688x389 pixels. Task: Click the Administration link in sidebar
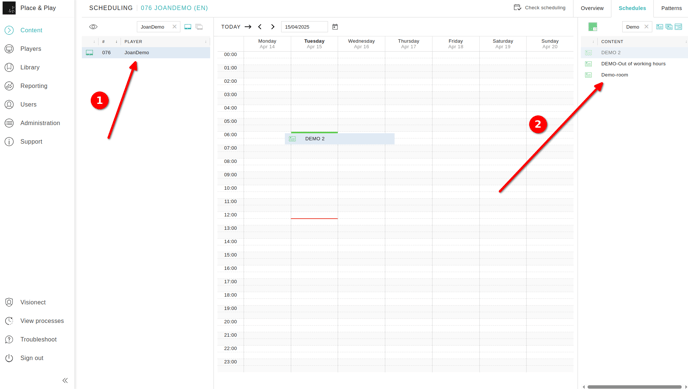(40, 123)
